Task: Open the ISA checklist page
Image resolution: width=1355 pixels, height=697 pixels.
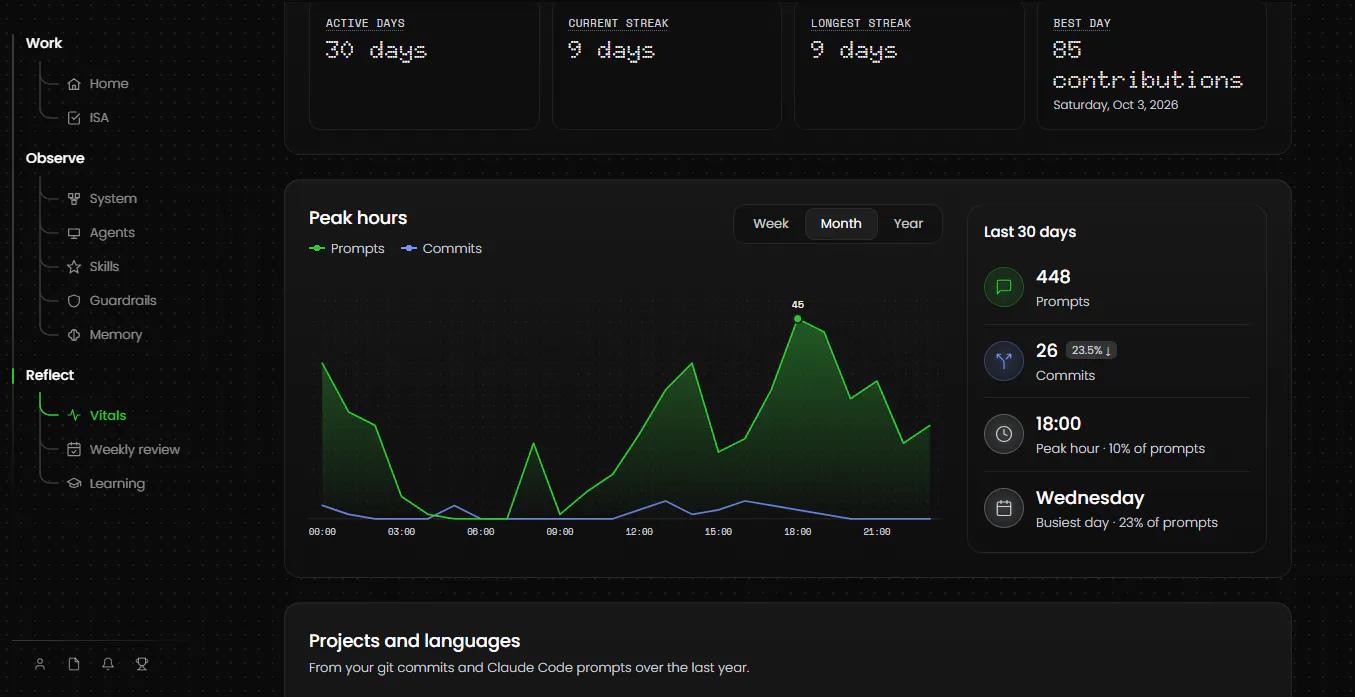Action: [88, 118]
